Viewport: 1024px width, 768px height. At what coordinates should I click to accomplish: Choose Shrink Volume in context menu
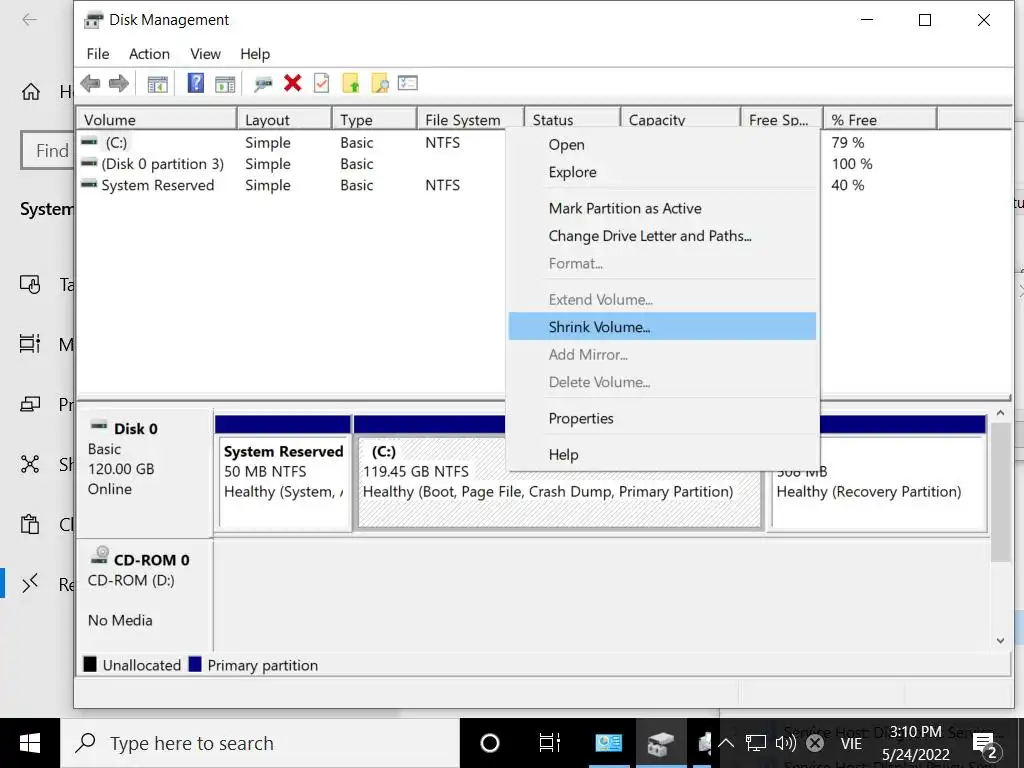click(x=662, y=327)
